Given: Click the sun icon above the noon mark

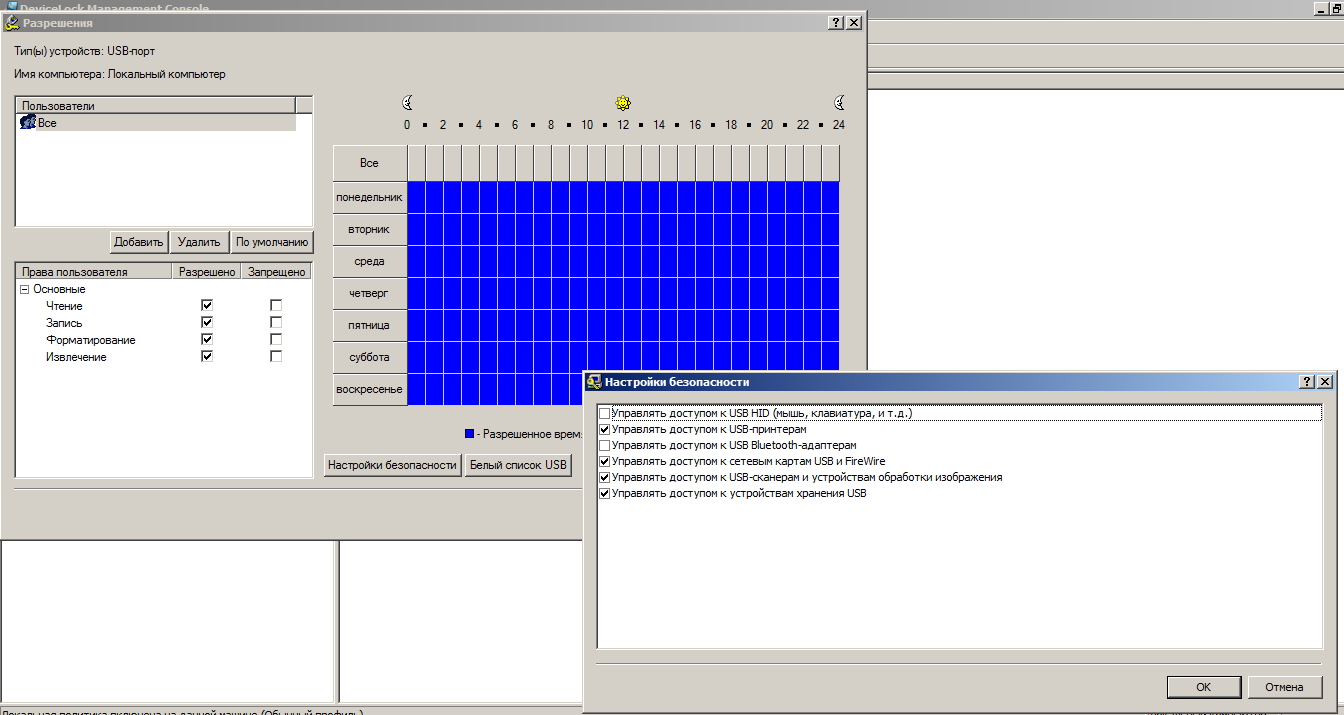Looking at the screenshot, I should click(x=623, y=102).
